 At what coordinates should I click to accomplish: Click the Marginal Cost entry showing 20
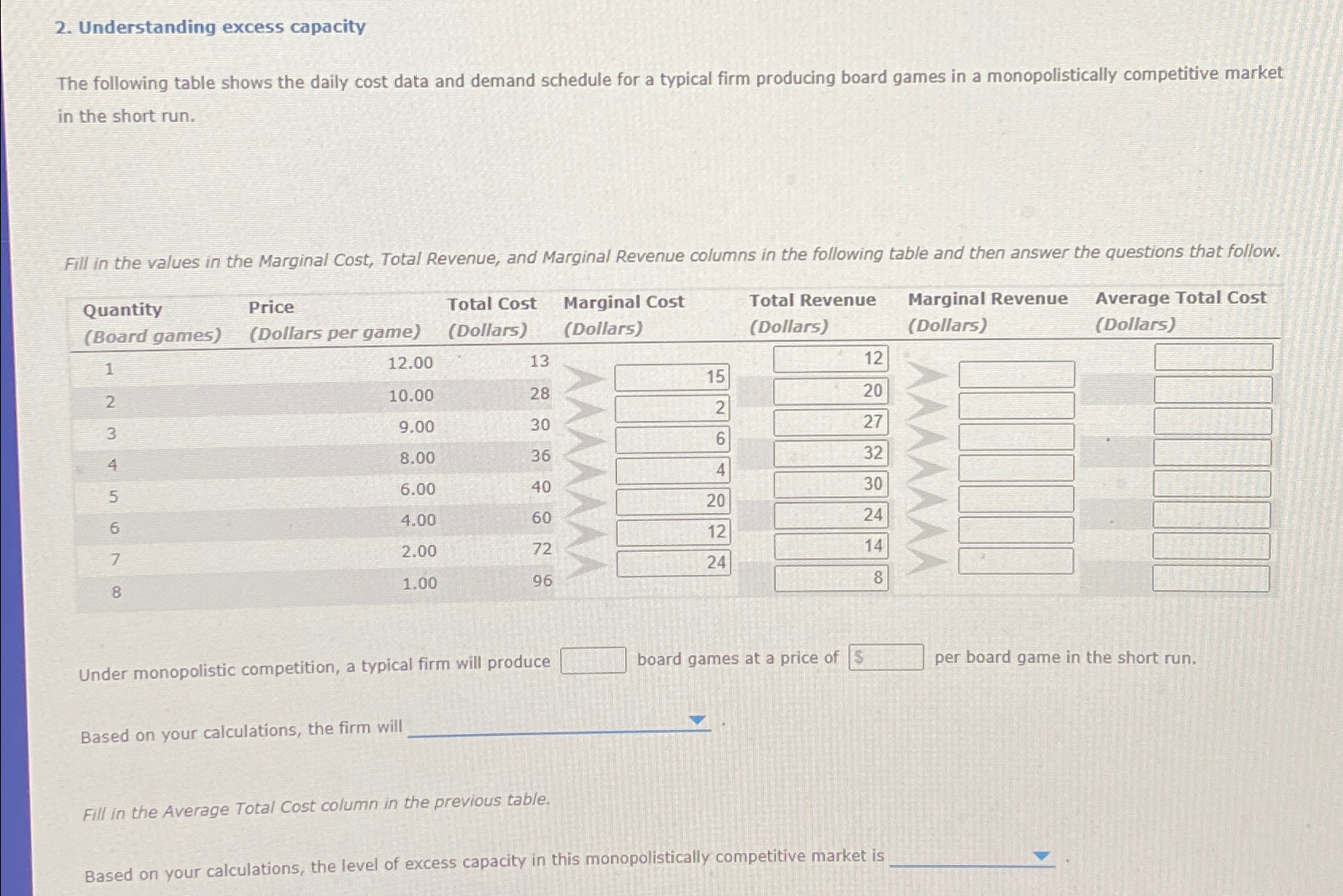(x=671, y=501)
